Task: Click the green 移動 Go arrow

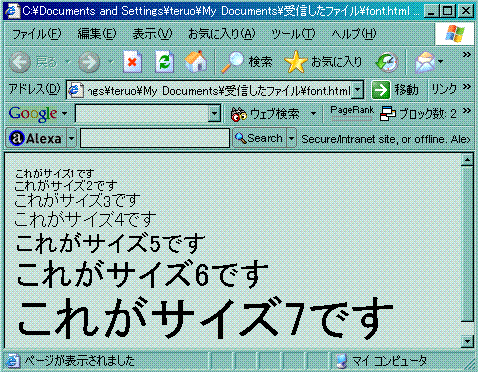Action: click(x=381, y=90)
